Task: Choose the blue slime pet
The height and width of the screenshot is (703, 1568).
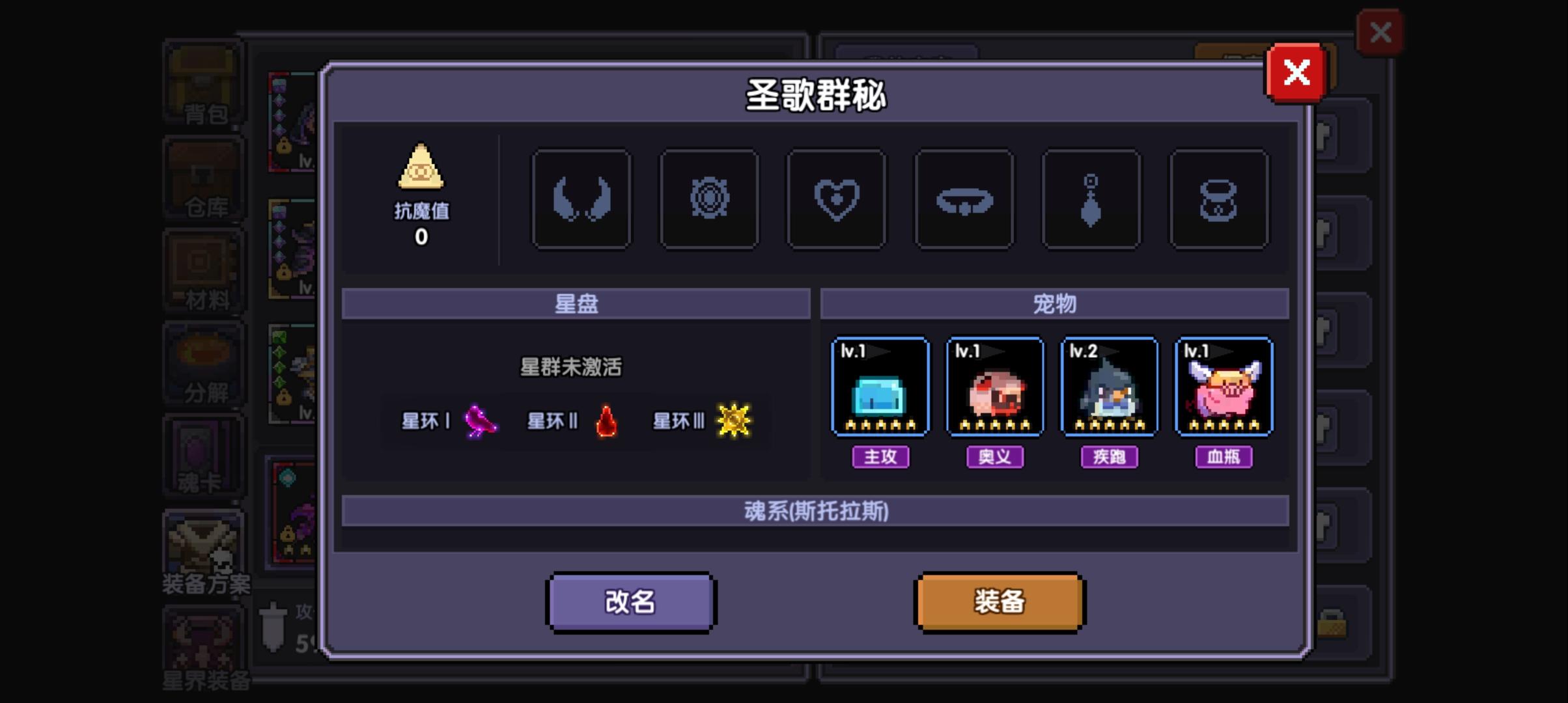Action: (880, 387)
